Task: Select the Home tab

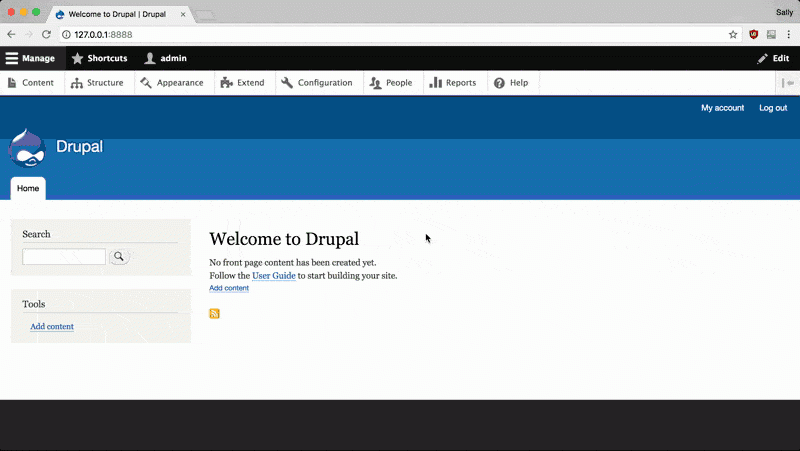Action: pyautogui.click(x=28, y=188)
